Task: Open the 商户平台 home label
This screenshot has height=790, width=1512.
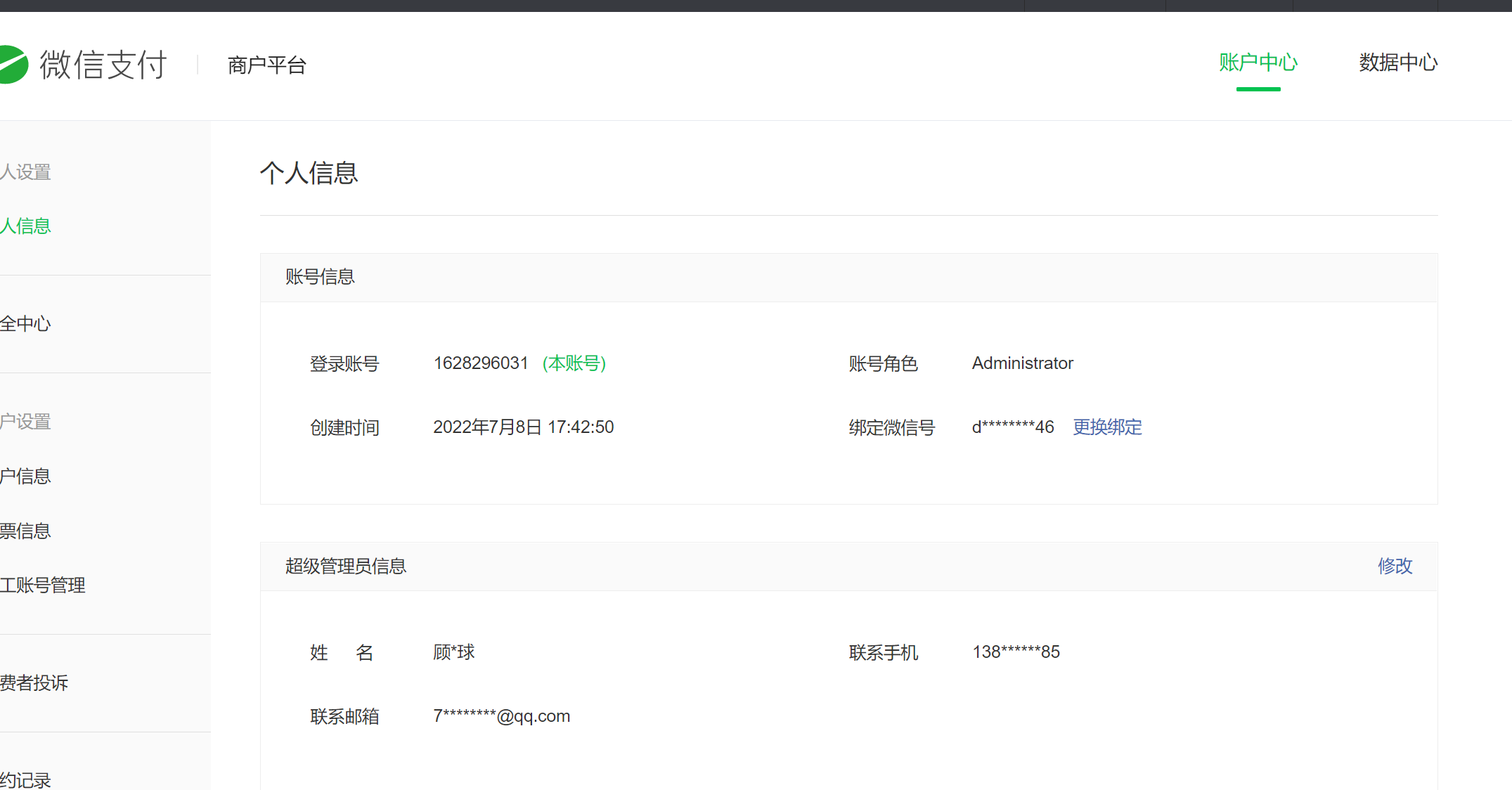Action: (267, 65)
